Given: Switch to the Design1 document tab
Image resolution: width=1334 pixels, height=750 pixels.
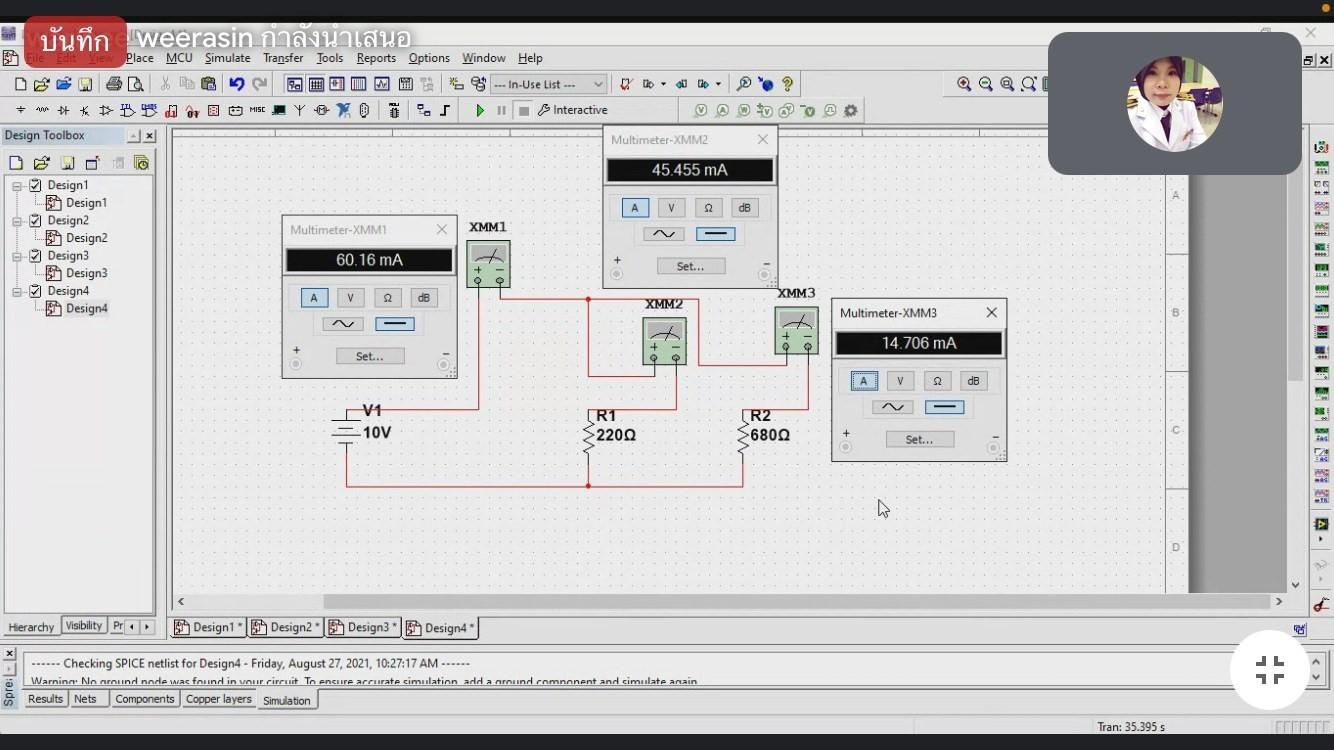Looking at the screenshot, I should click(x=208, y=627).
